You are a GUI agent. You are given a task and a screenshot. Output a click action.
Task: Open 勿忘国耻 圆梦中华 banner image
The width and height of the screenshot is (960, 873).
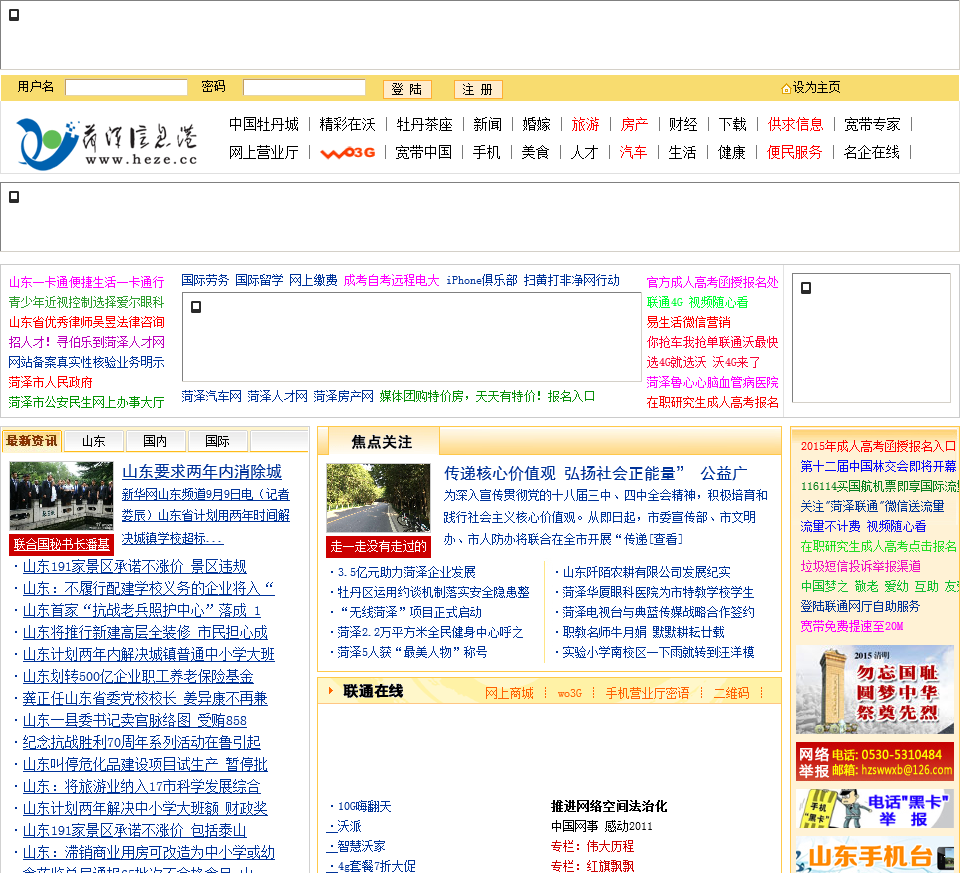[x=875, y=690]
